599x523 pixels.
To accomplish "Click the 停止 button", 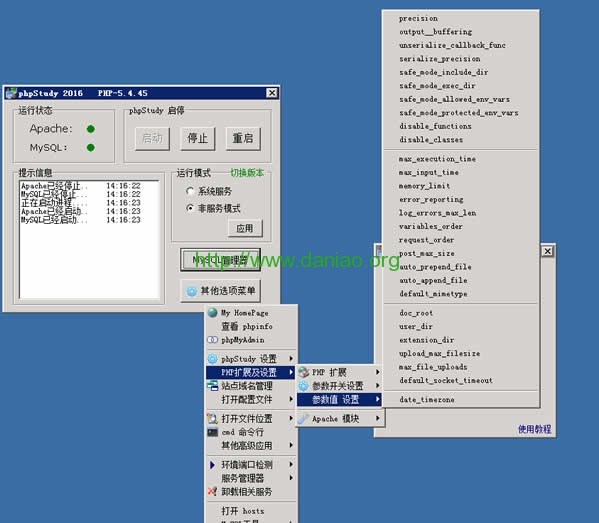I will [x=198, y=138].
